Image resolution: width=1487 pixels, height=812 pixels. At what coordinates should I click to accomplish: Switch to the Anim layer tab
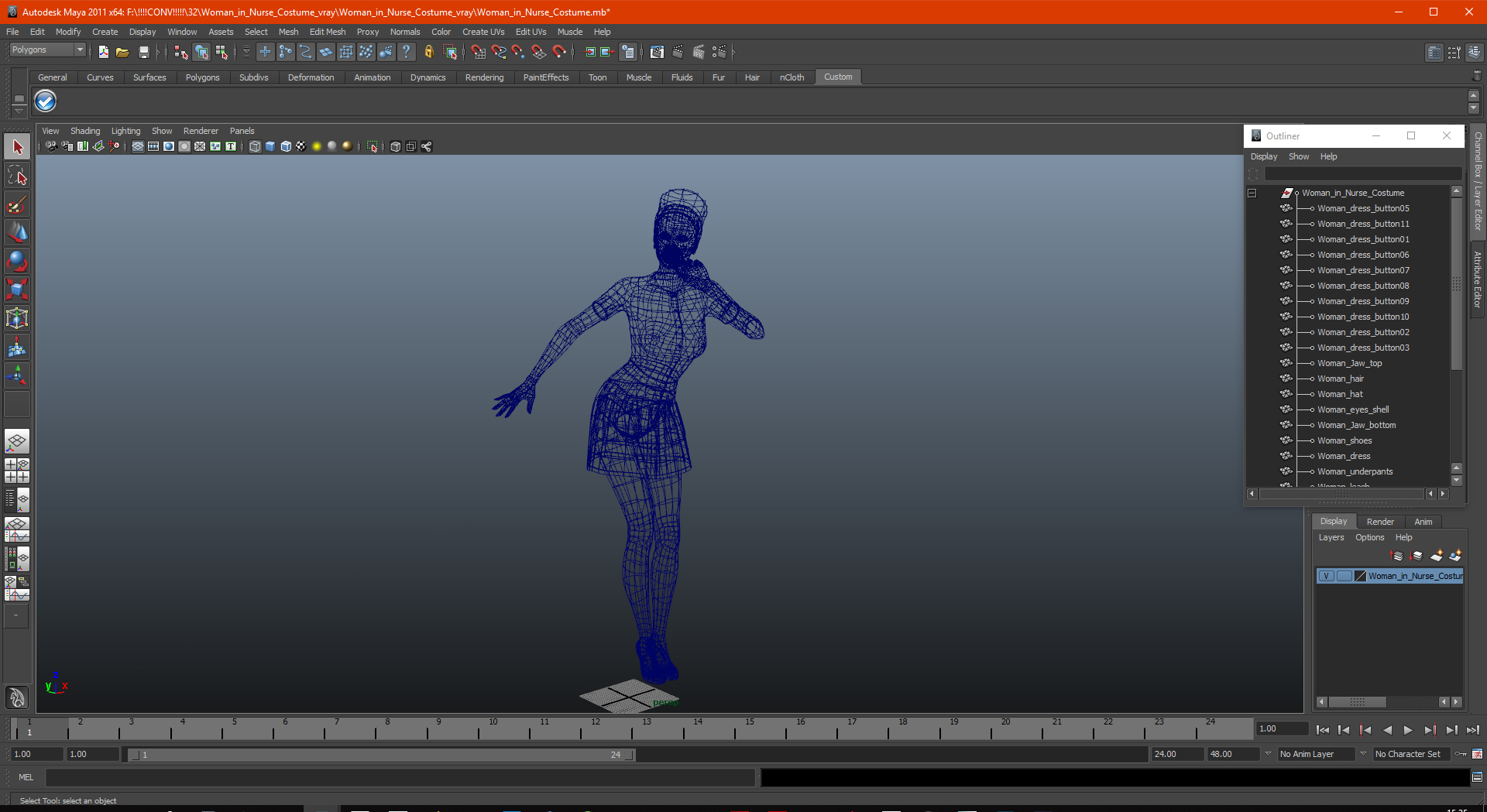click(x=1423, y=522)
